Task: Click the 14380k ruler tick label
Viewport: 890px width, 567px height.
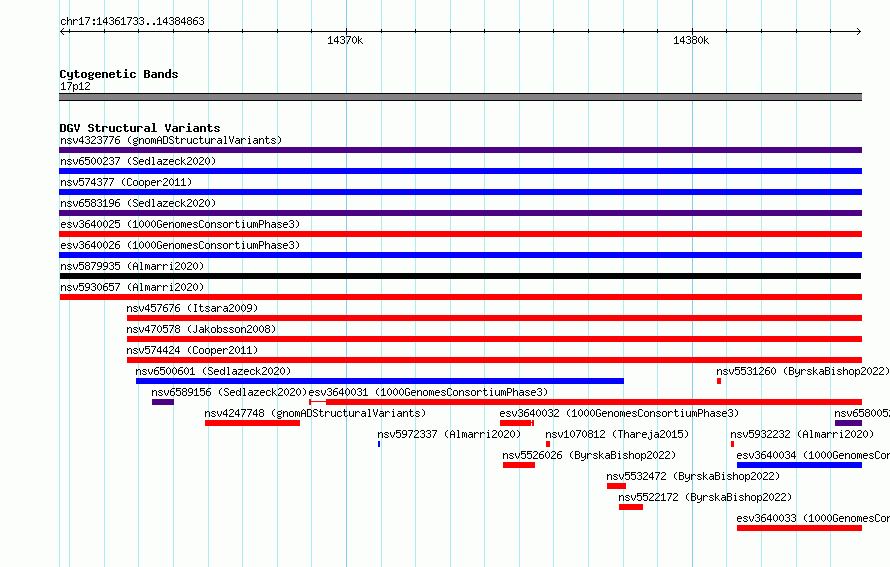Action: [x=691, y=40]
